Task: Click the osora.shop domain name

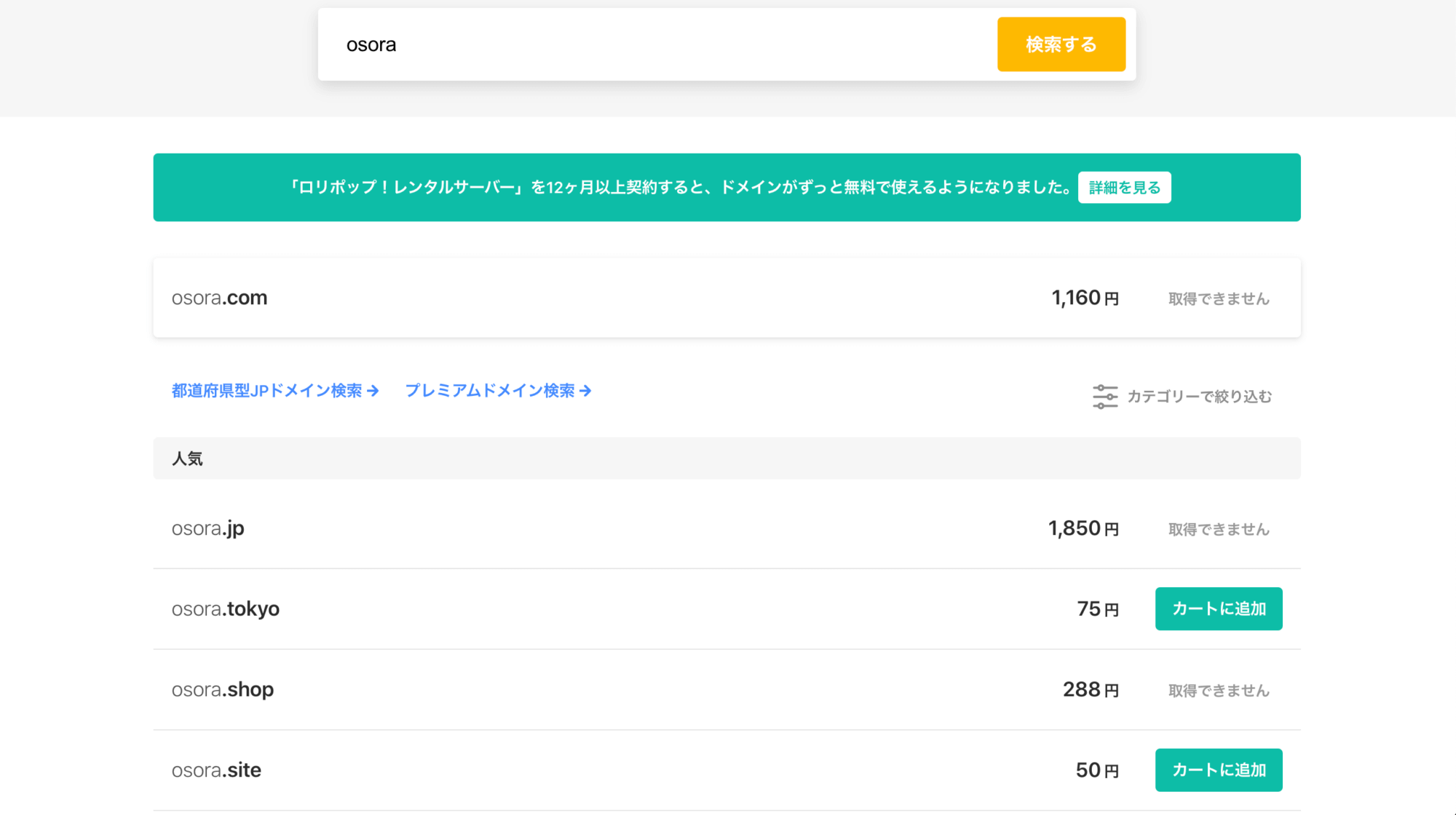Action: tap(223, 690)
